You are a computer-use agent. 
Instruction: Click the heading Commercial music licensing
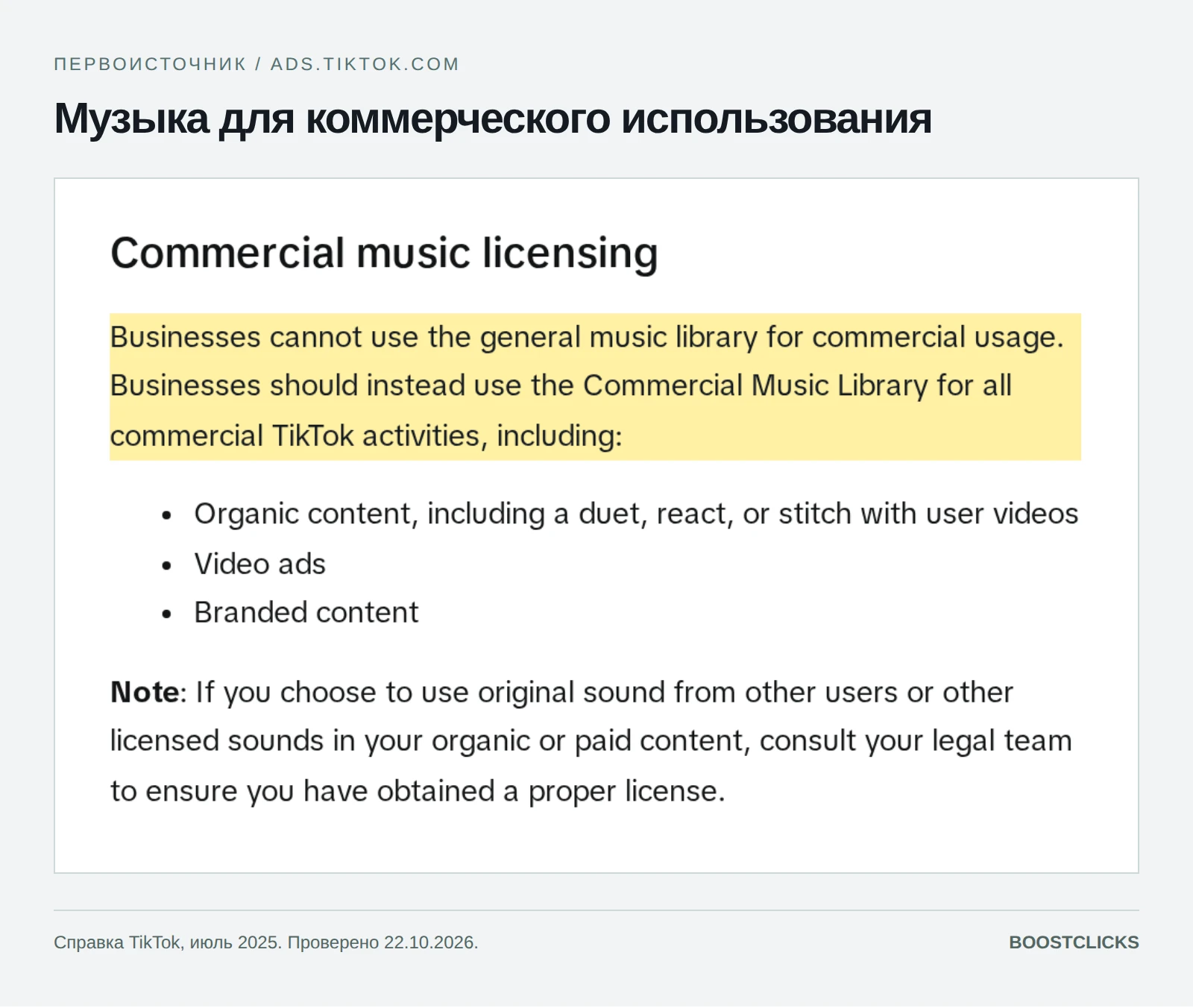tap(384, 253)
